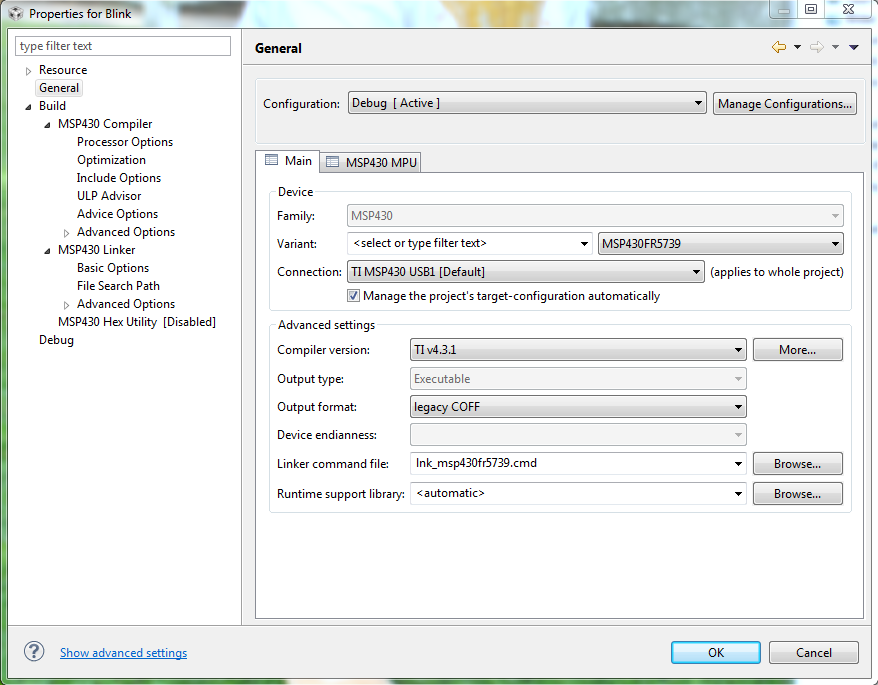Select Processor Options in the tree
878x685 pixels.
pos(125,142)
